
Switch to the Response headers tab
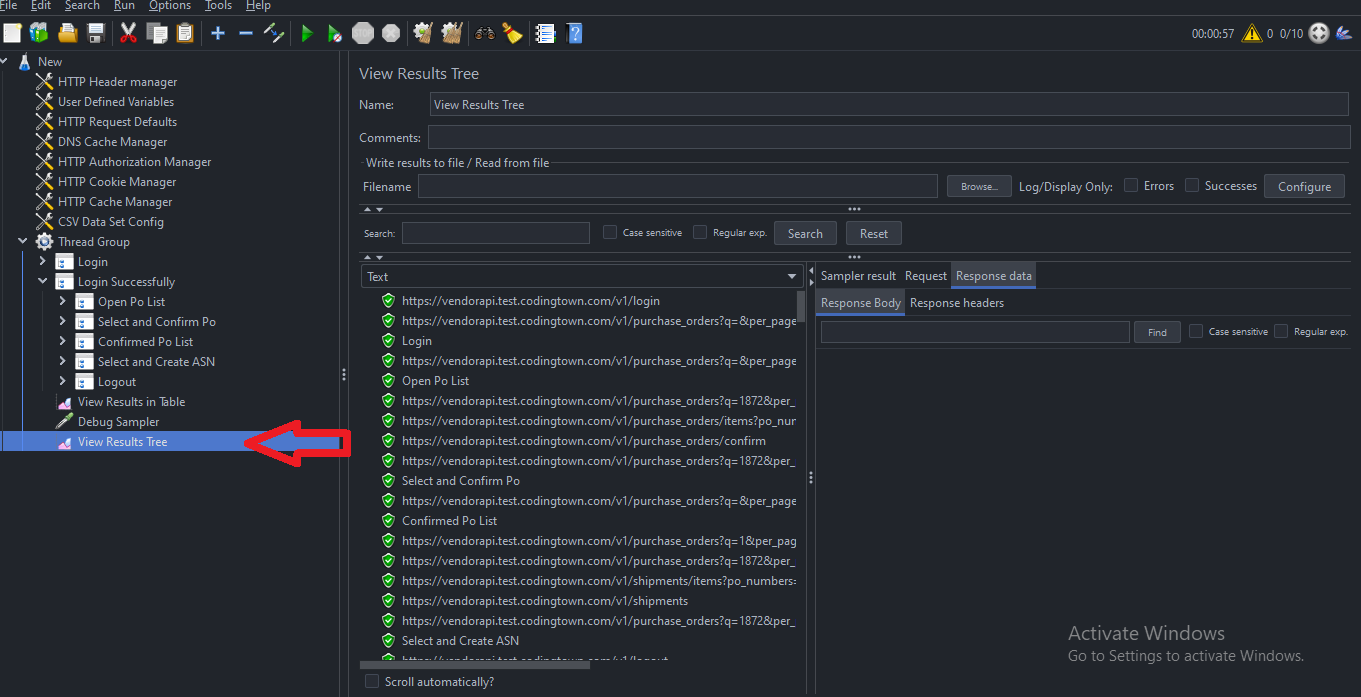pos(957,303)
